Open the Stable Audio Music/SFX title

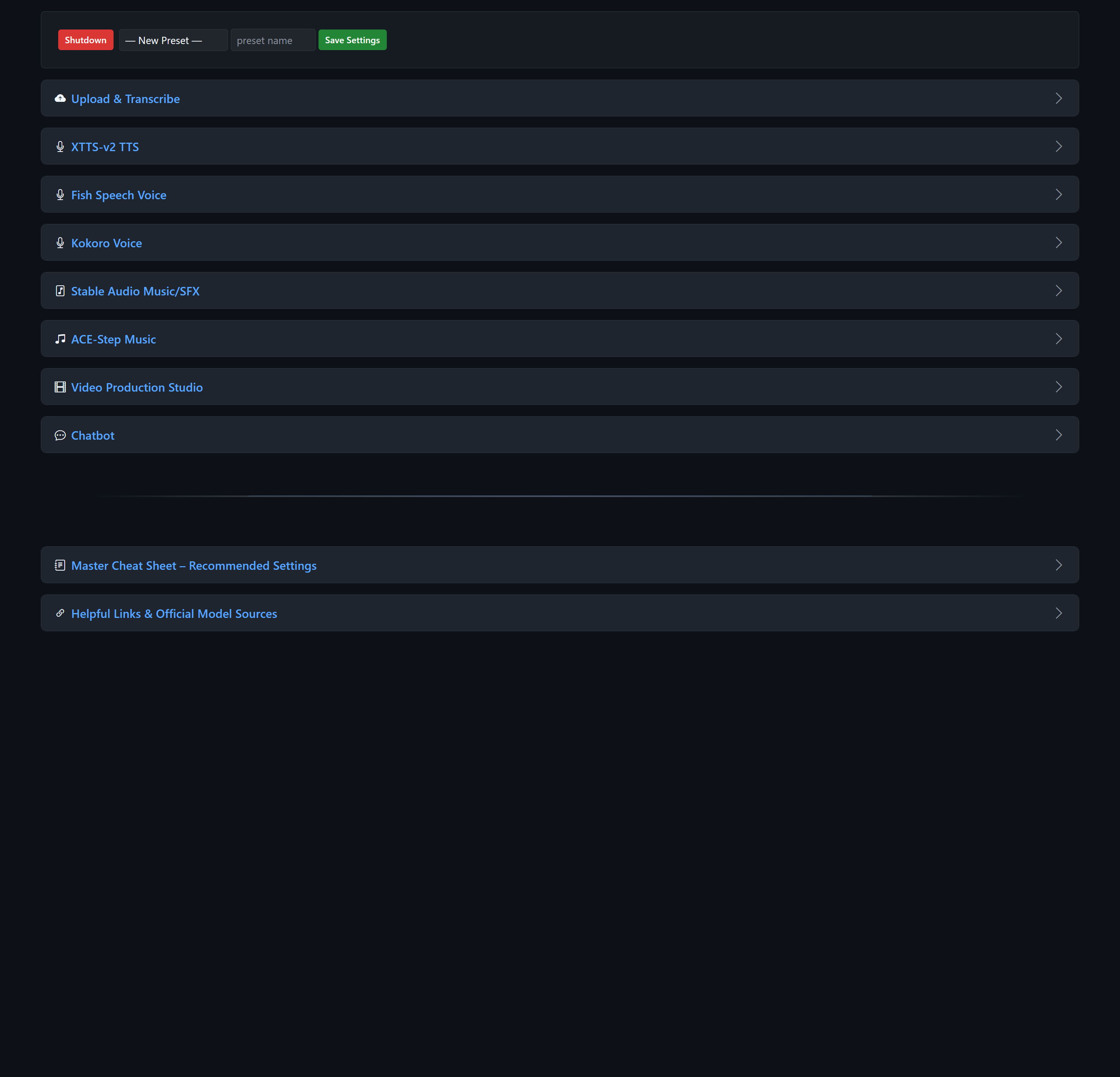tap(135, 291)
